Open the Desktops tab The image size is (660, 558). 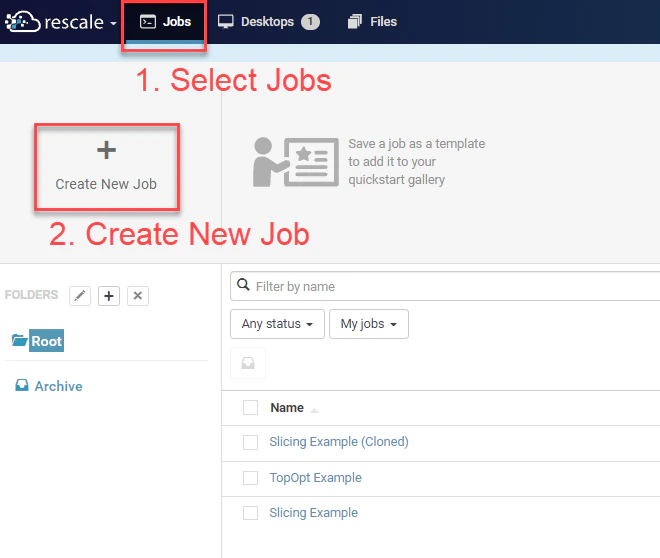click(x=268, y=21)
